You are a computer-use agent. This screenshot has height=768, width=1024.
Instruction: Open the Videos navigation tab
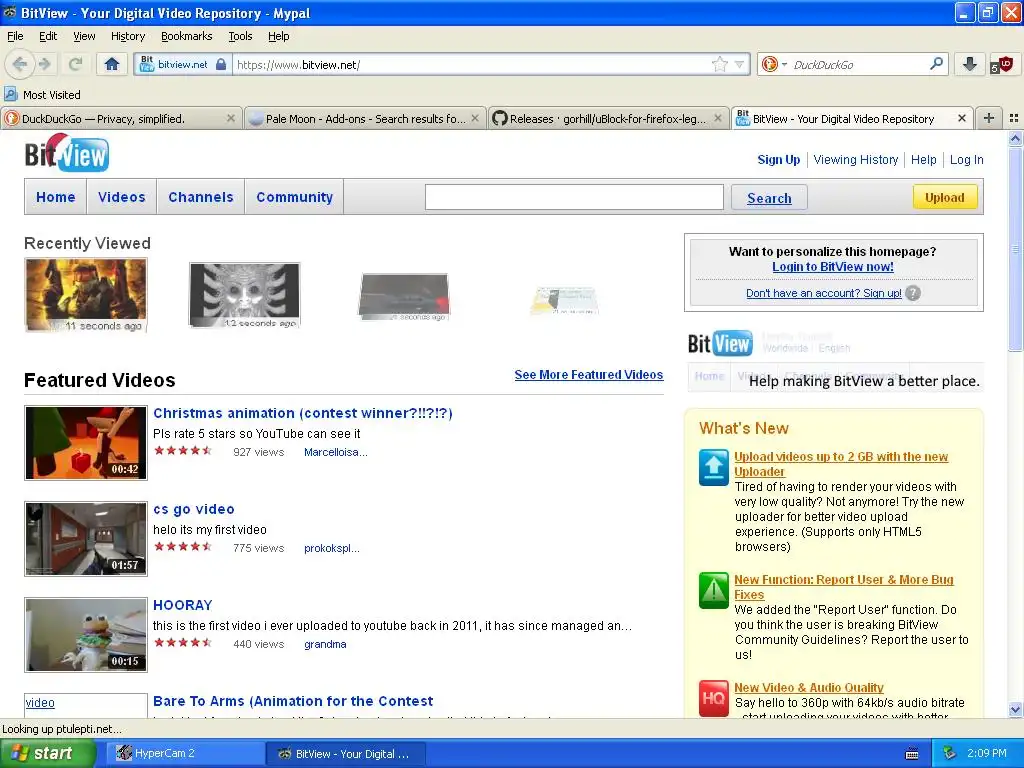pos(121,197)
